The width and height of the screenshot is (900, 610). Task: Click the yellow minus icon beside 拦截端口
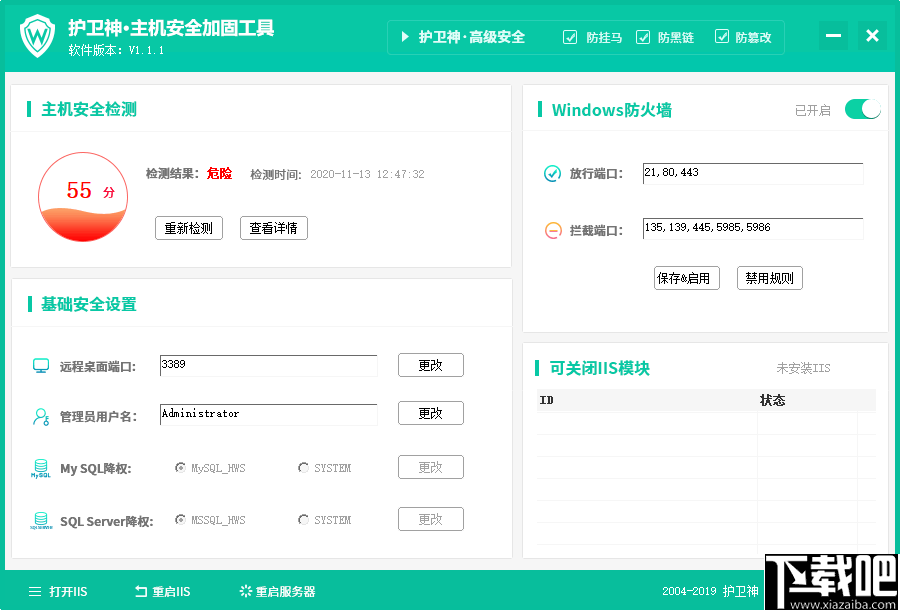pyautogui.click(x=552, y=229)
